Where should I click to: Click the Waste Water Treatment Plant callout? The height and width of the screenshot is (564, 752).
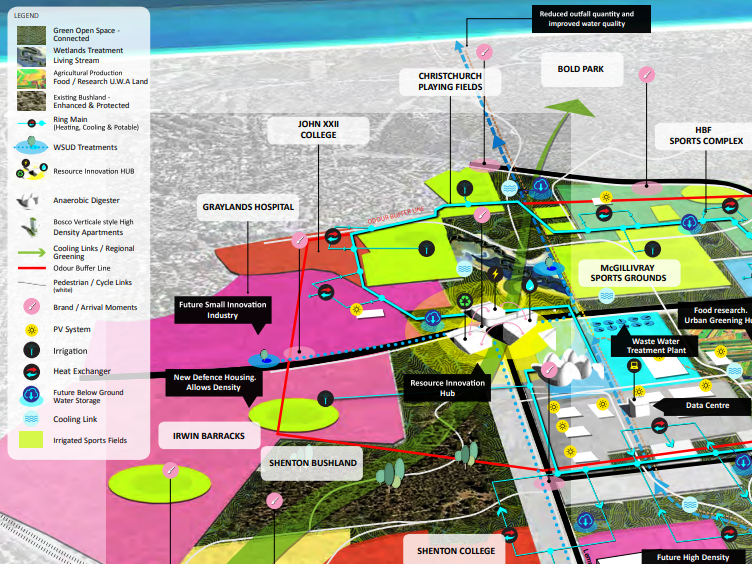click(x=656, y=345)
